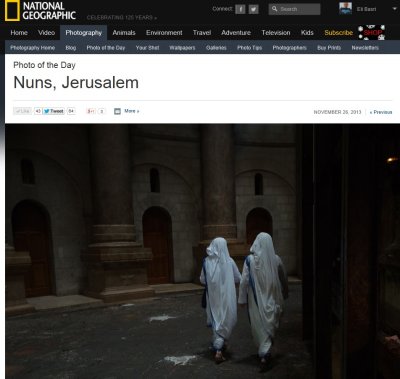Open Newsletters section
The height and width of the screenshot is (379, 400).
(x=365, y=48)
